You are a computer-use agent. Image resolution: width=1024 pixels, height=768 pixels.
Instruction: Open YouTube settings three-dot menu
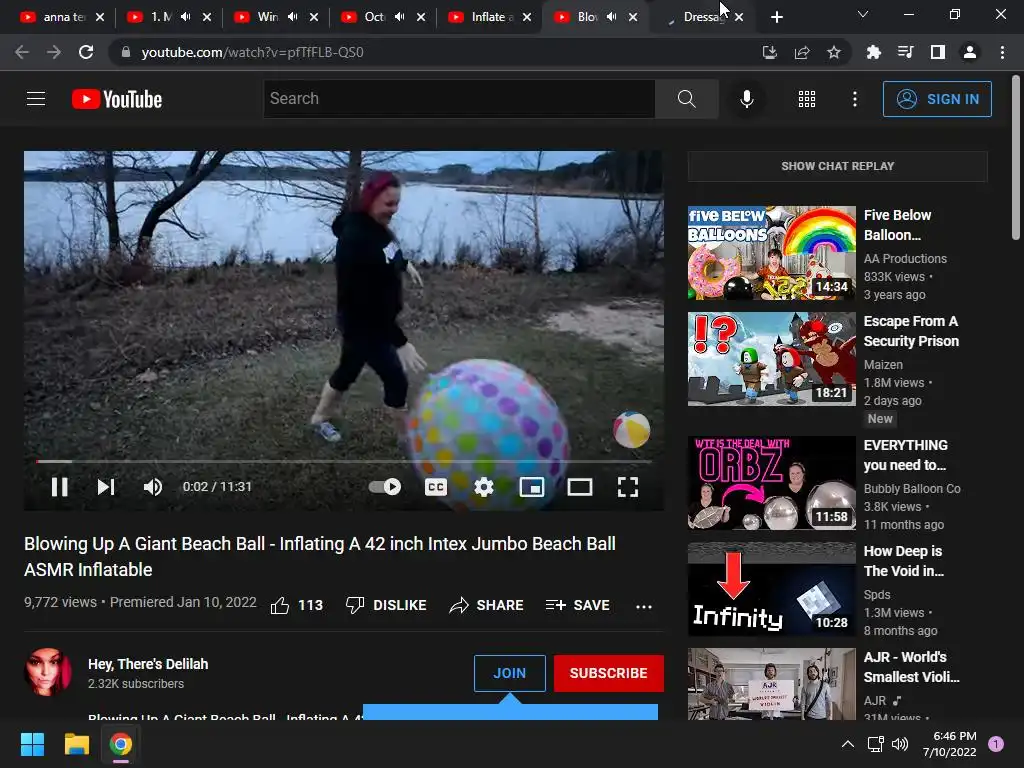coord(855,99)
